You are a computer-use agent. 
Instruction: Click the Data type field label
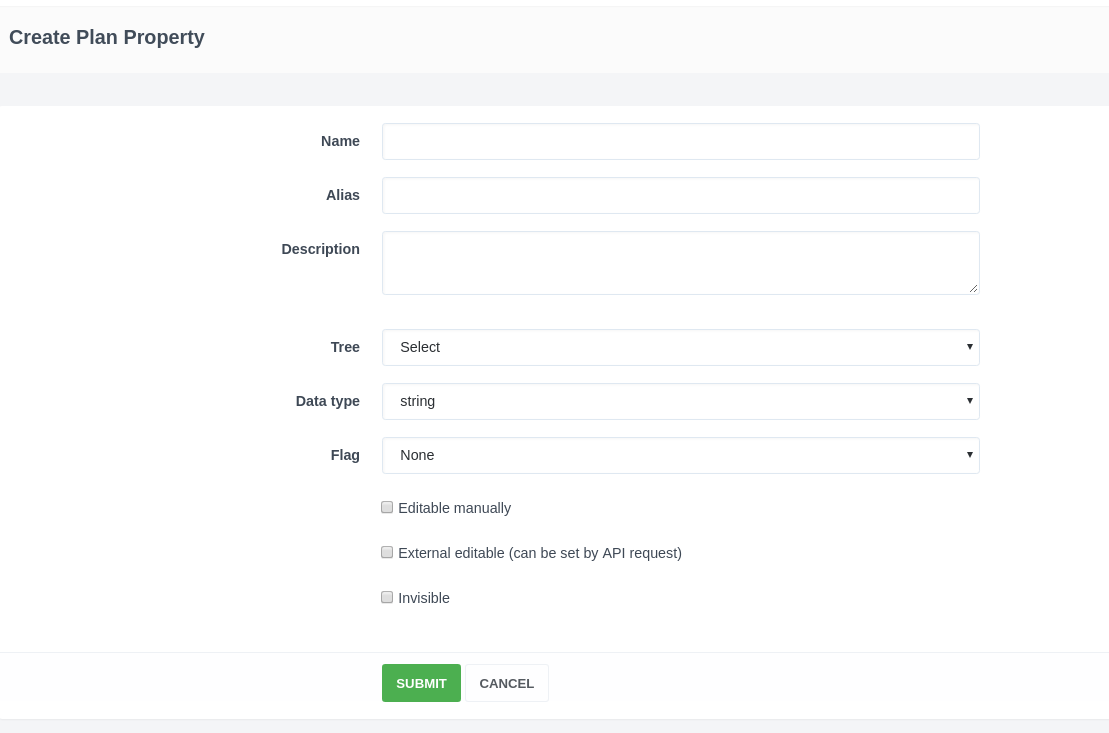327,401
